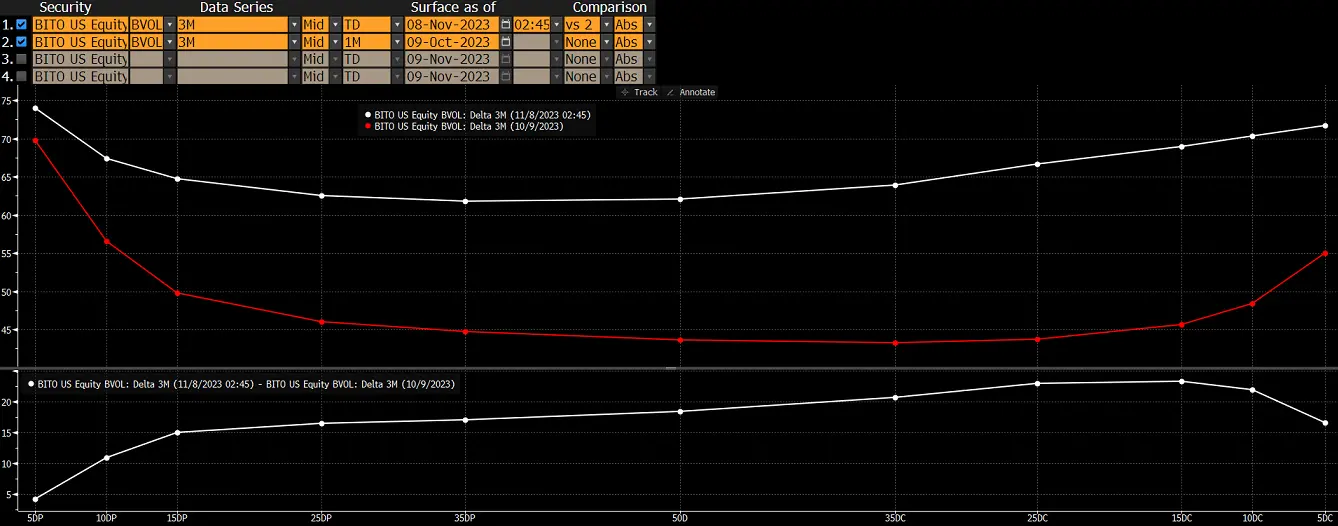1338x526 pixels.
Task: Open row 3 Mid dropdown
Action: [x=335, y=59]
